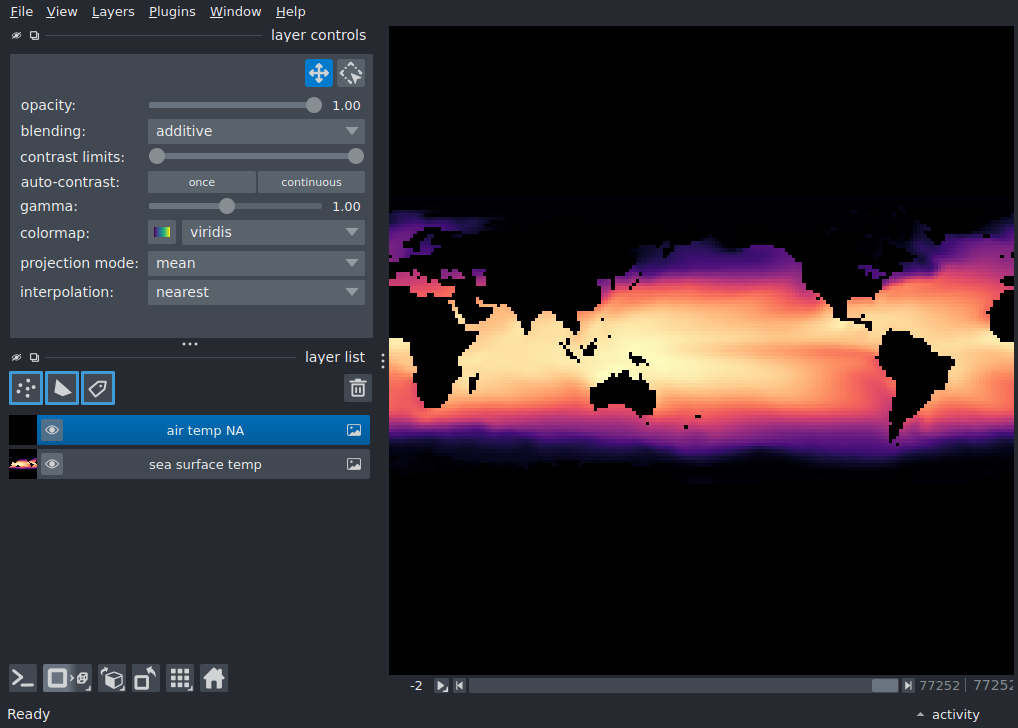Click image type icon on sea surface temp

[354, 464]
